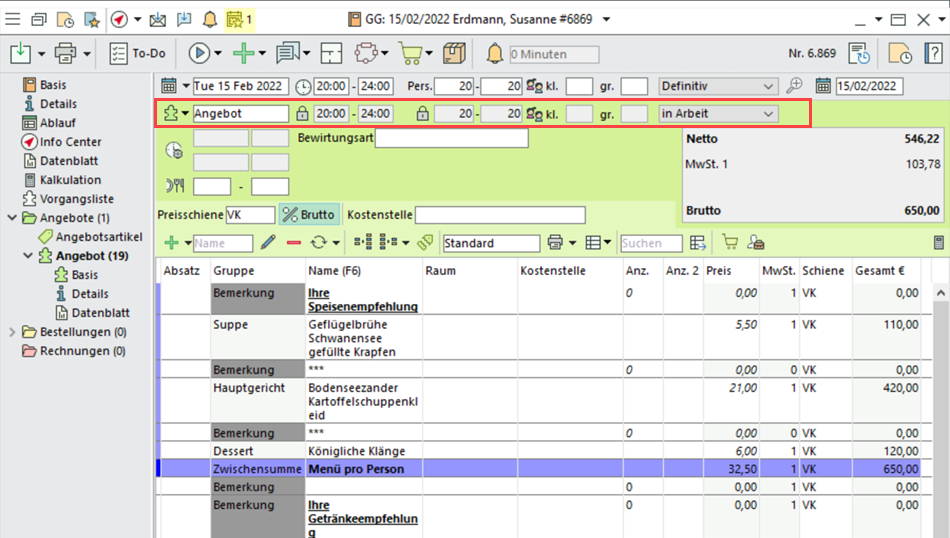Expand the Bestellungen (0) tree node
This screenshot has width=950, height=538.
coord(13,332)
